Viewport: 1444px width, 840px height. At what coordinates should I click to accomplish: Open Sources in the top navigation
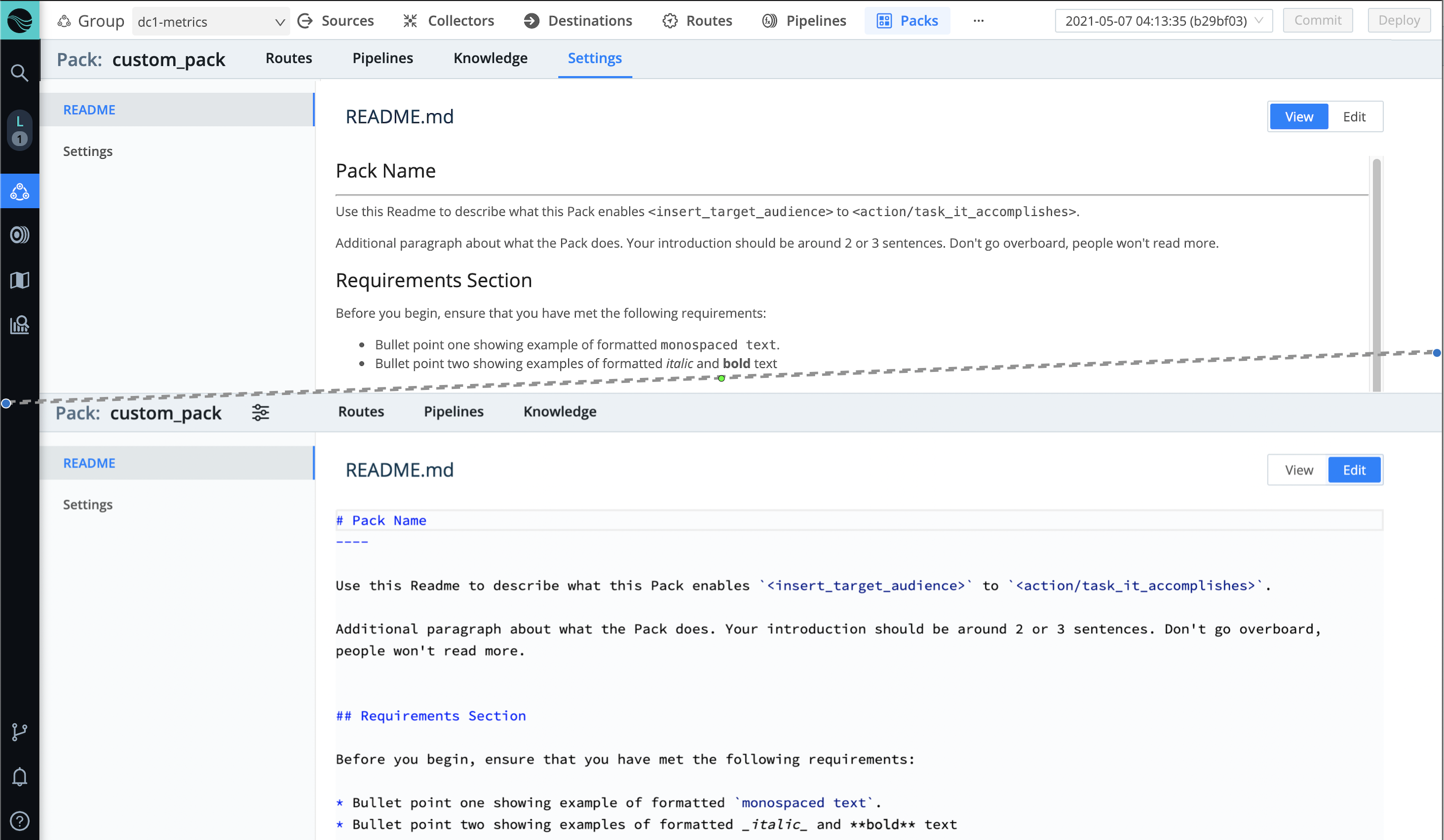336,21
